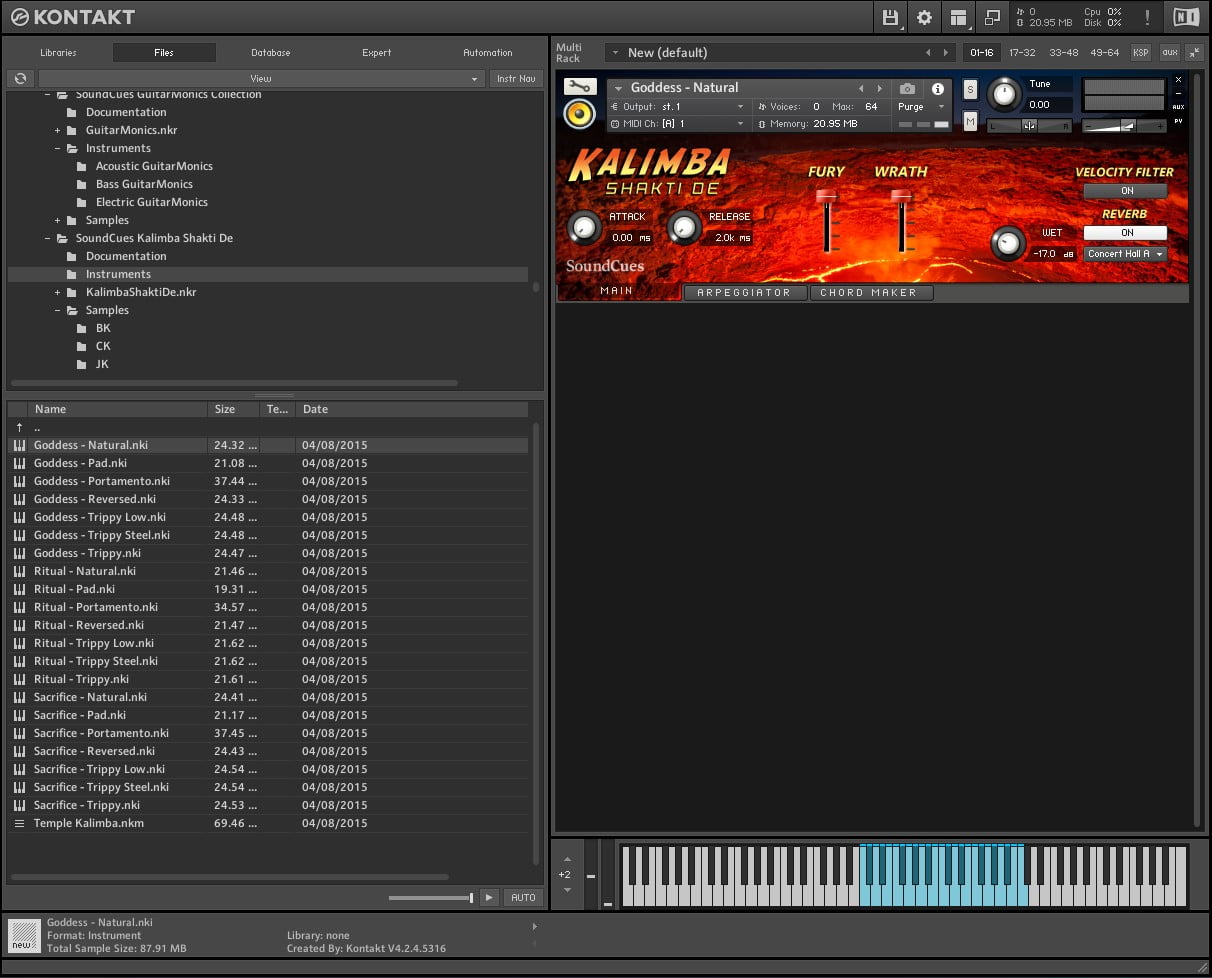
Task: Open the Purge dropdown menu
Action: (921, 107)
